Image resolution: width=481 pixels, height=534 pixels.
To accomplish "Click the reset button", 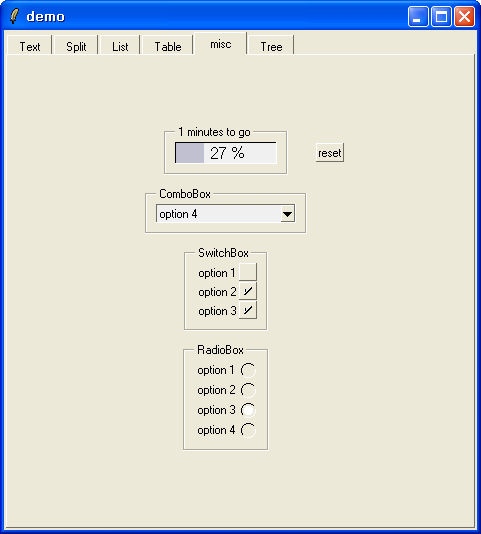I will point(330,153).
